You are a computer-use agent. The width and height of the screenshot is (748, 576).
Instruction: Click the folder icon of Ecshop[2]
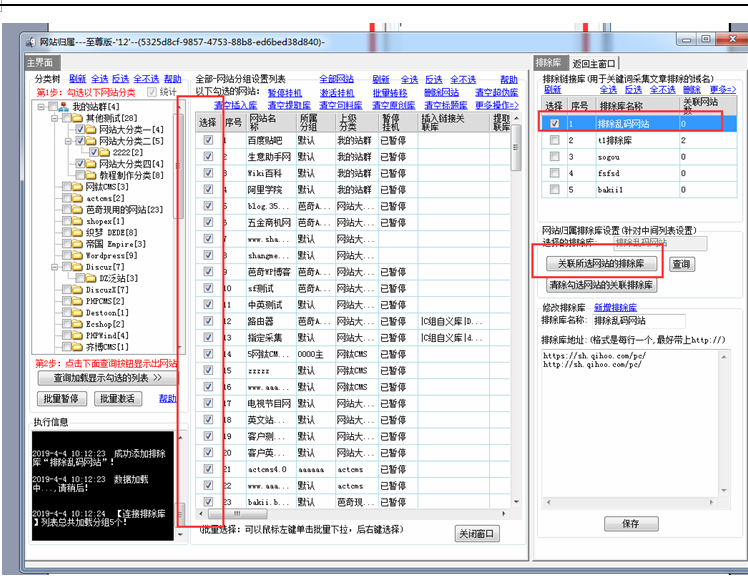[77, 324]
